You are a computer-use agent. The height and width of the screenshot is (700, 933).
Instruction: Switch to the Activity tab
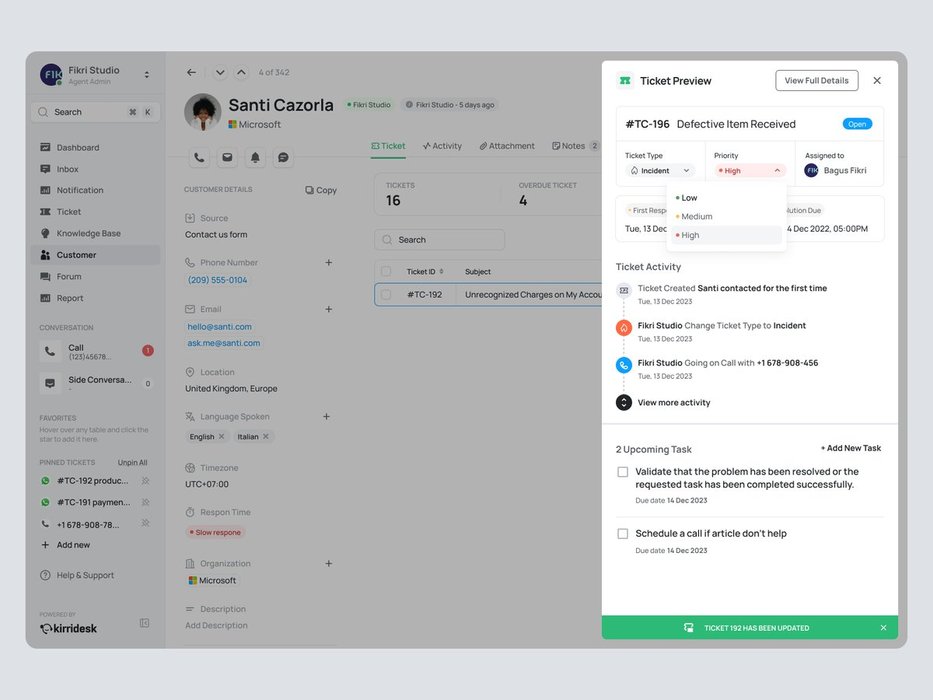click(x=442, y=146)
